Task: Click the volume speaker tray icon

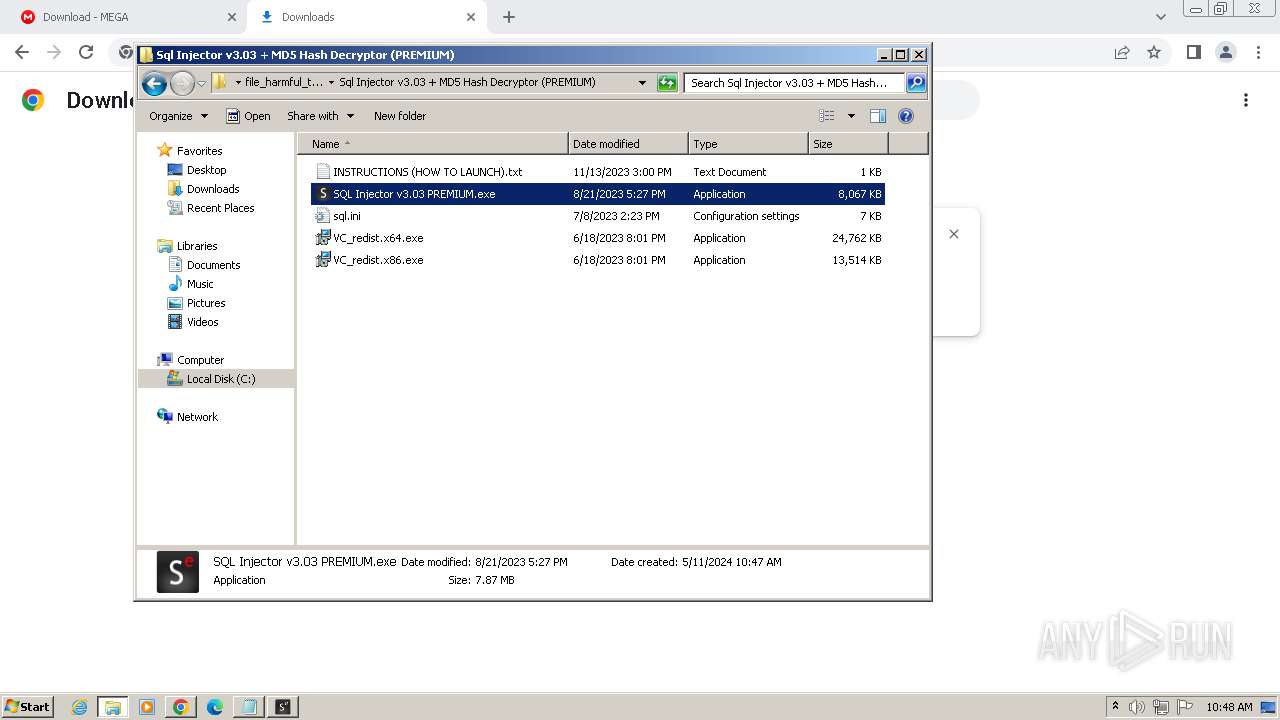Action: pyautogui.click(x=1137, y=707)
